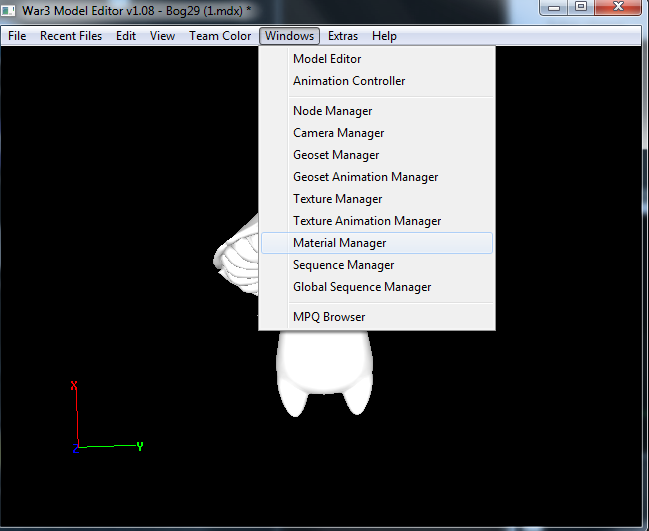Open the Recent Files menu
Screen dimensions: 649x531
[x=71, y=36]
